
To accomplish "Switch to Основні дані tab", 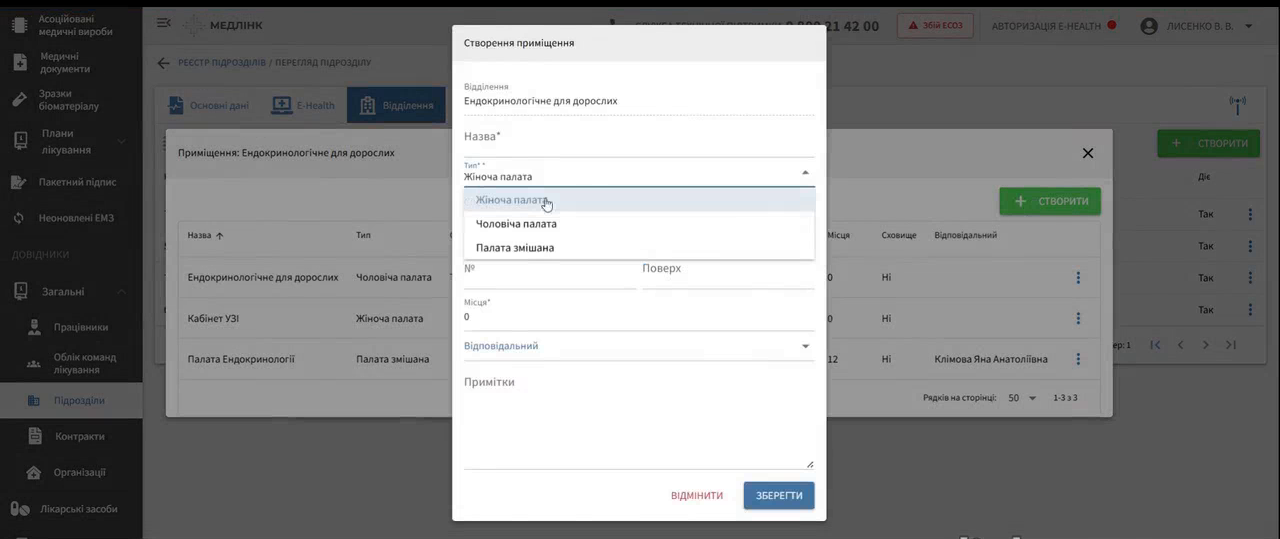I will pos(208,105).
